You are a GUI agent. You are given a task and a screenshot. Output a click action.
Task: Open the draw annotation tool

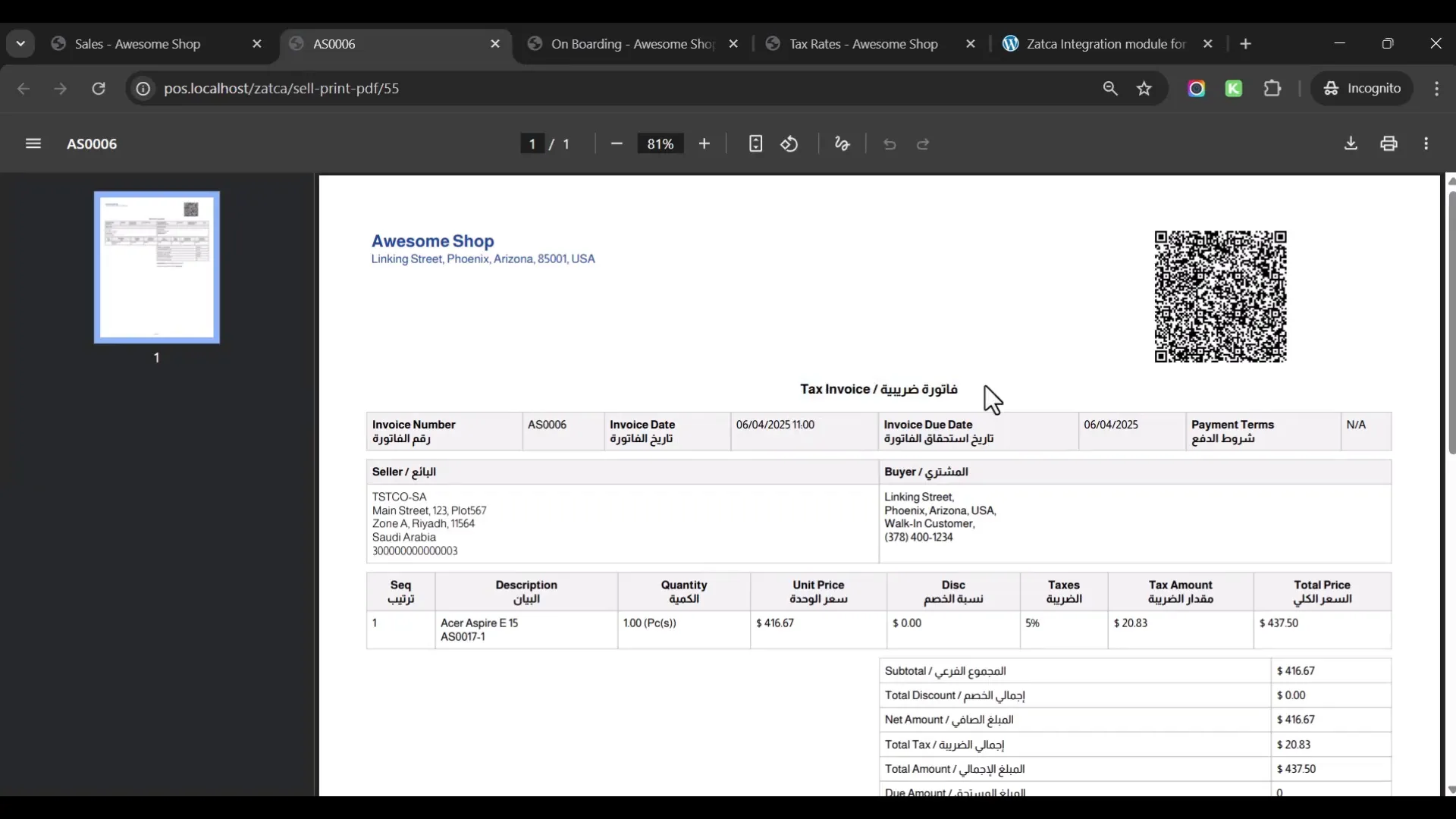842,144
